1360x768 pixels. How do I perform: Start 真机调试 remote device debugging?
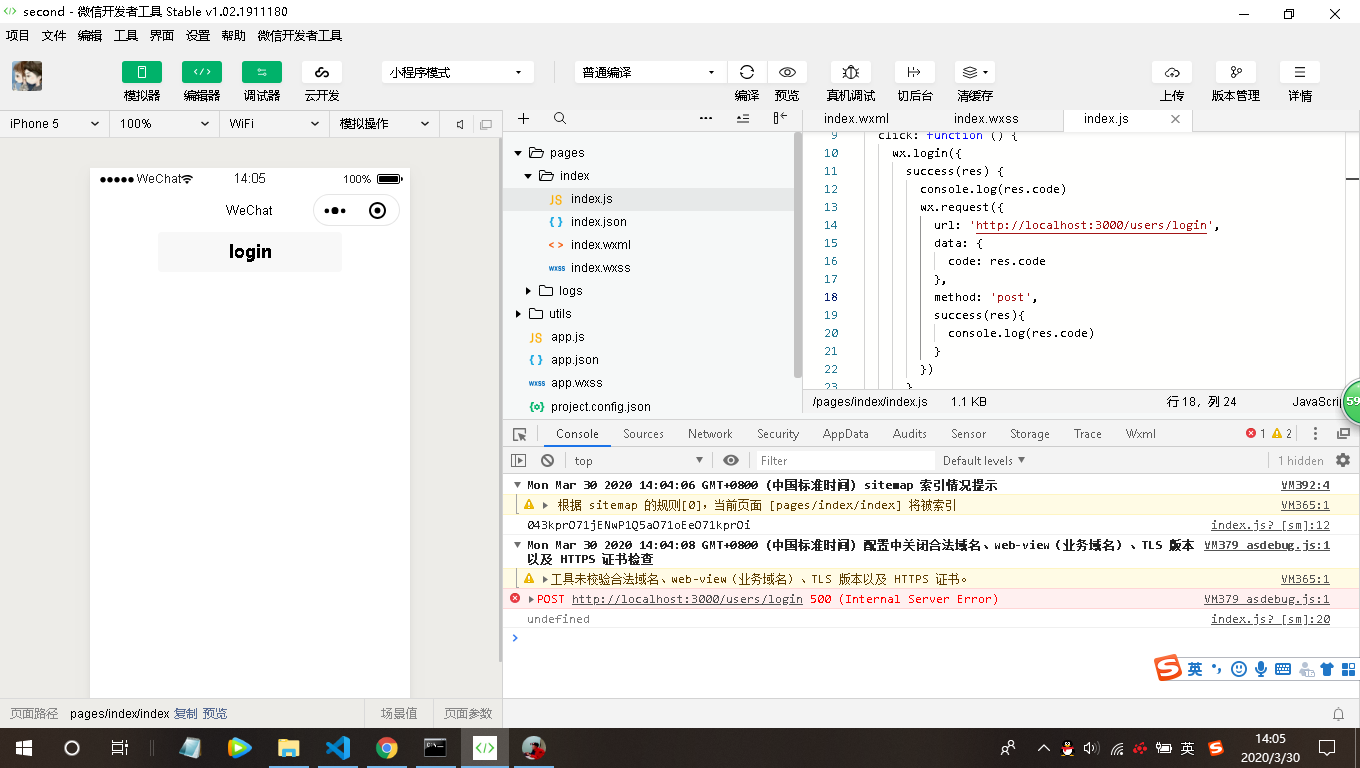tap(851, 72)
